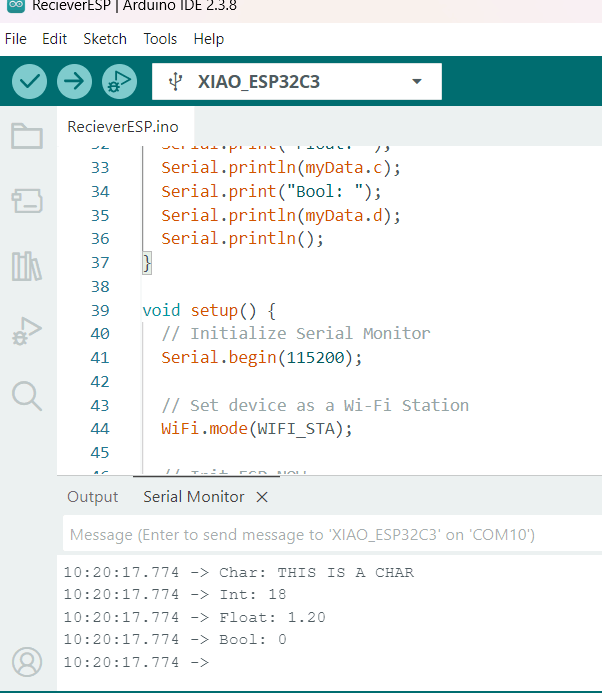The width and height of the screenshot is (602, 693).
Task: Click the empty Serial.println() line 36
Action: [242, 239]
